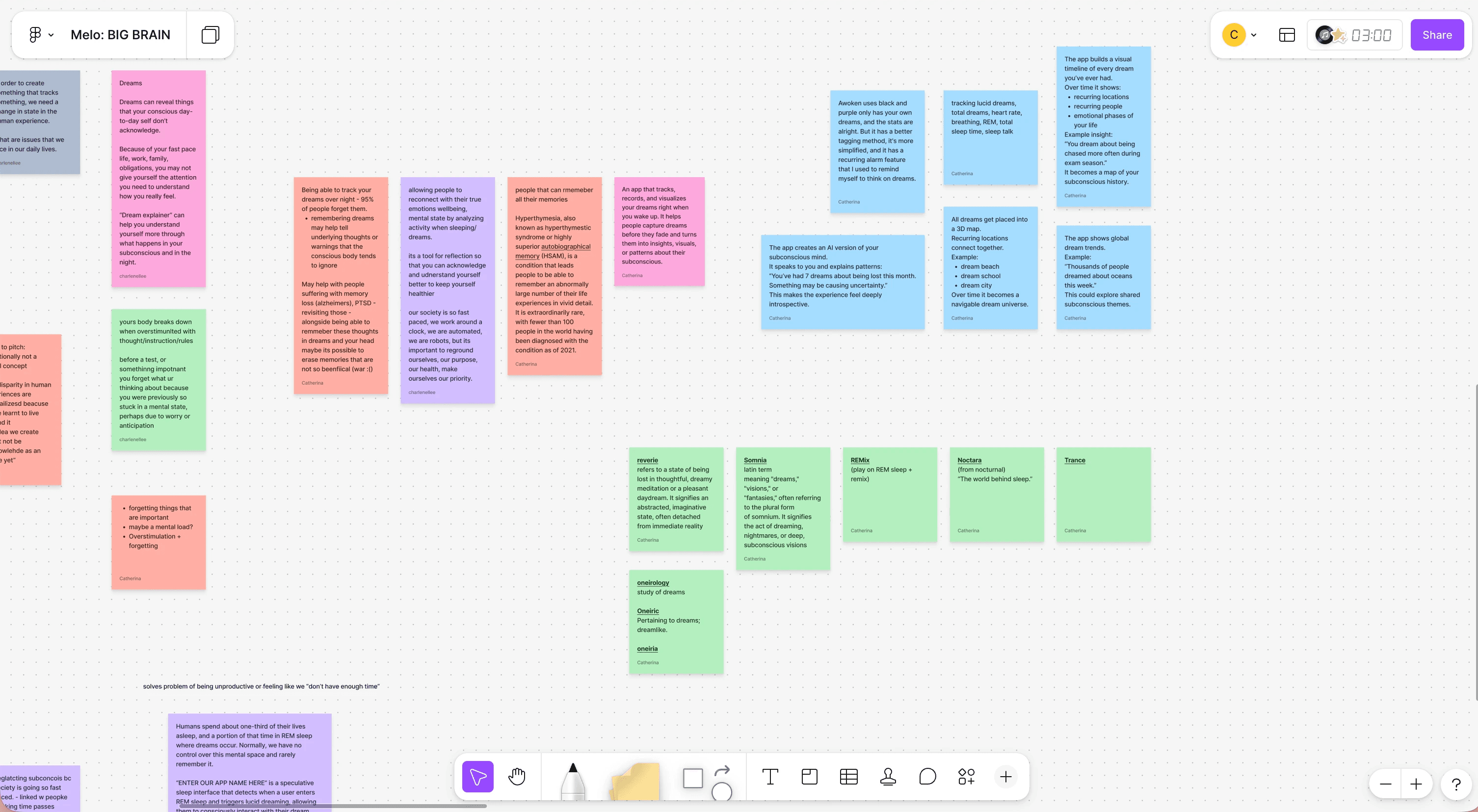1478x812 pixels.
Task: Open the widgets and plugins icon
Action: (x=966, y=776)
